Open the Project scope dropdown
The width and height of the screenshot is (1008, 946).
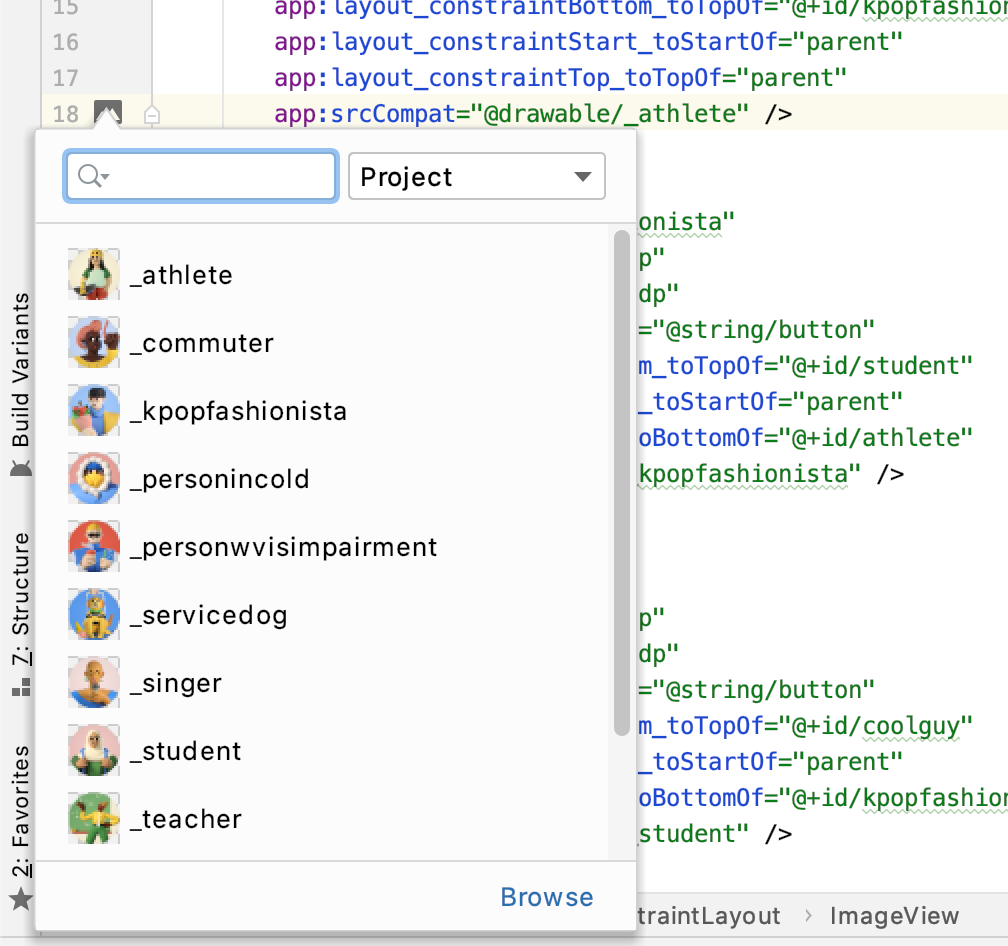(476, 175)
